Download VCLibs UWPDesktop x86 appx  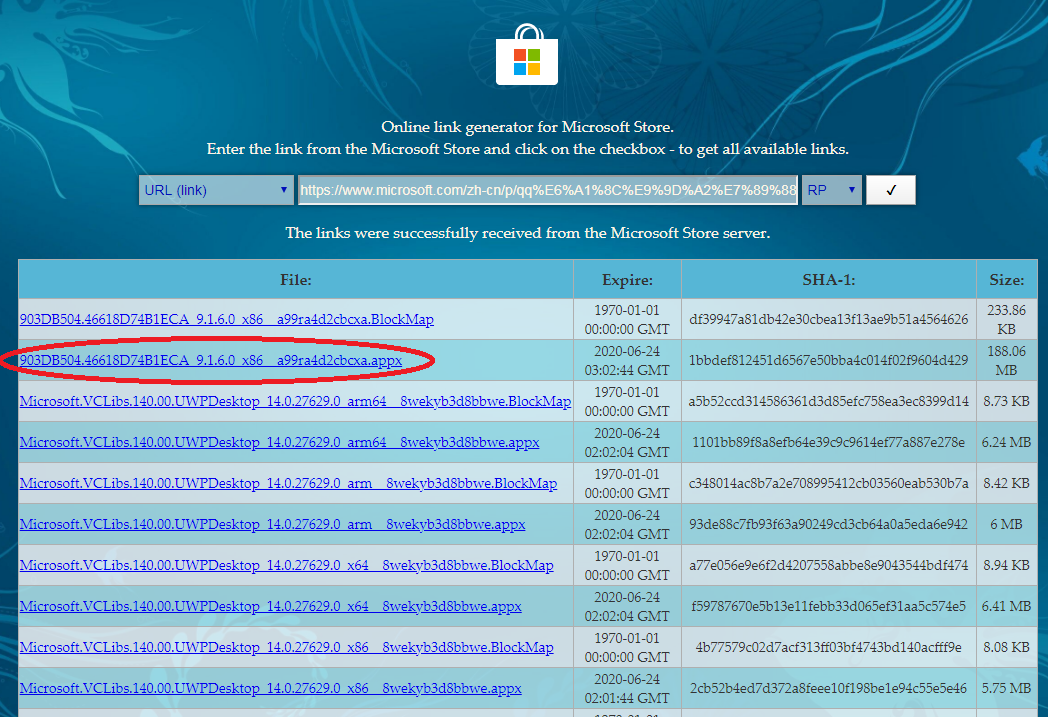pyautogui.click(x=270, y=688)
